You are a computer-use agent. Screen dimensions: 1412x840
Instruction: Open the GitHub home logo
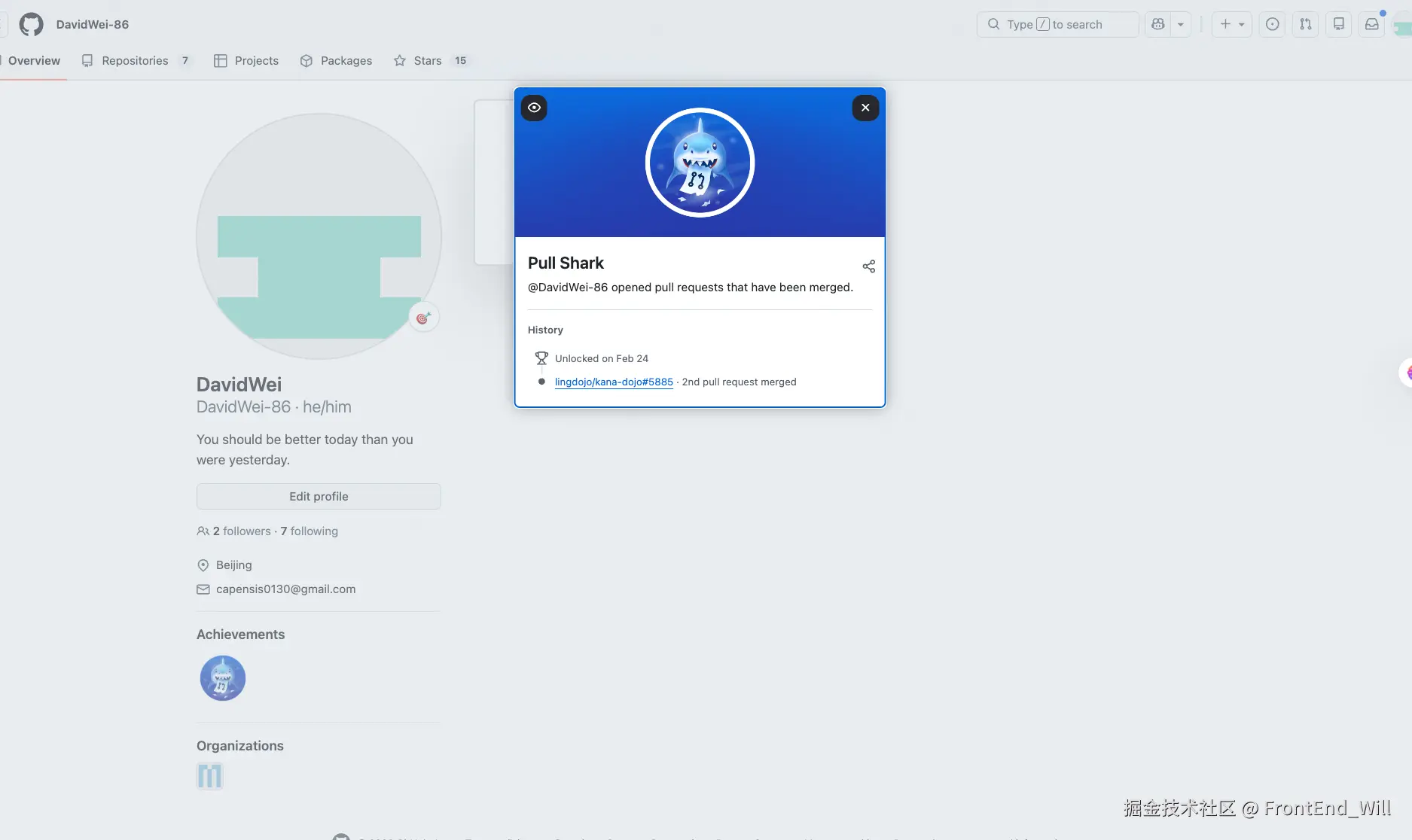pos(31,24)
